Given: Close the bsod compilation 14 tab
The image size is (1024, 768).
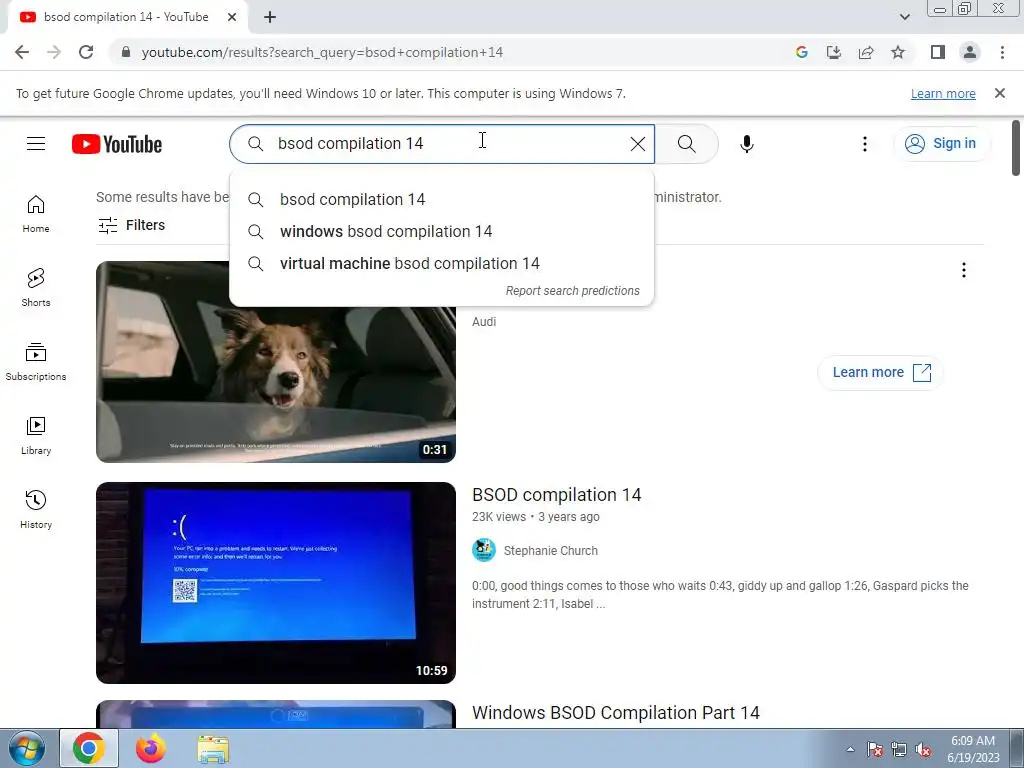Looking at the screenshot, I should coord(232,17).
